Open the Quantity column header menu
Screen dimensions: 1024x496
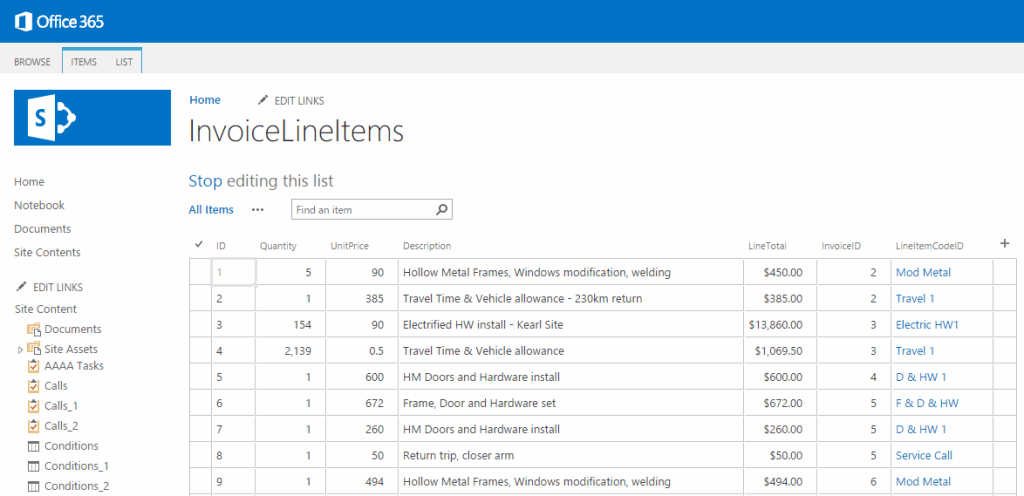(278, 246)
